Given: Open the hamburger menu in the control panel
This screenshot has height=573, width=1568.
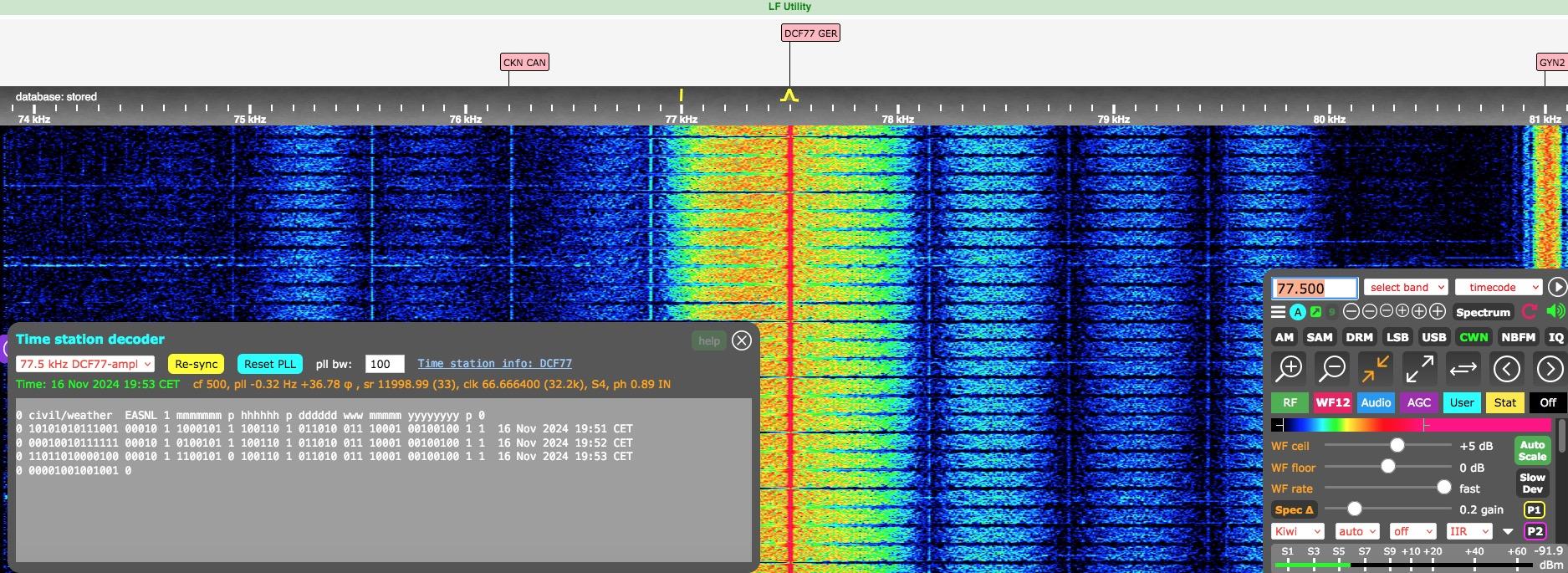Looking at the screenshot, I should point(1278,312).
